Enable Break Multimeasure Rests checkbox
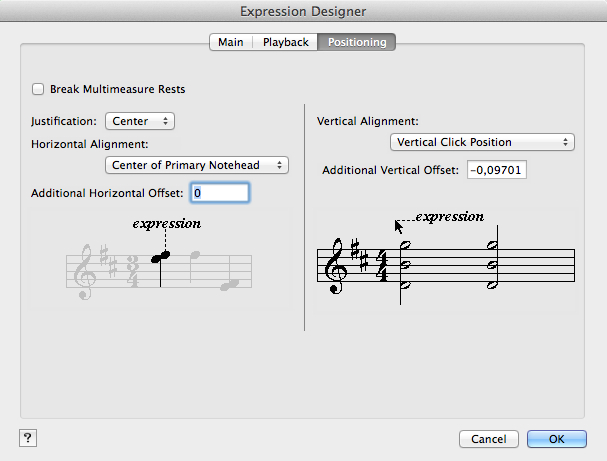The height and width of the screenshot is (461, 607). pyautogui.click(x=38, y=89)
